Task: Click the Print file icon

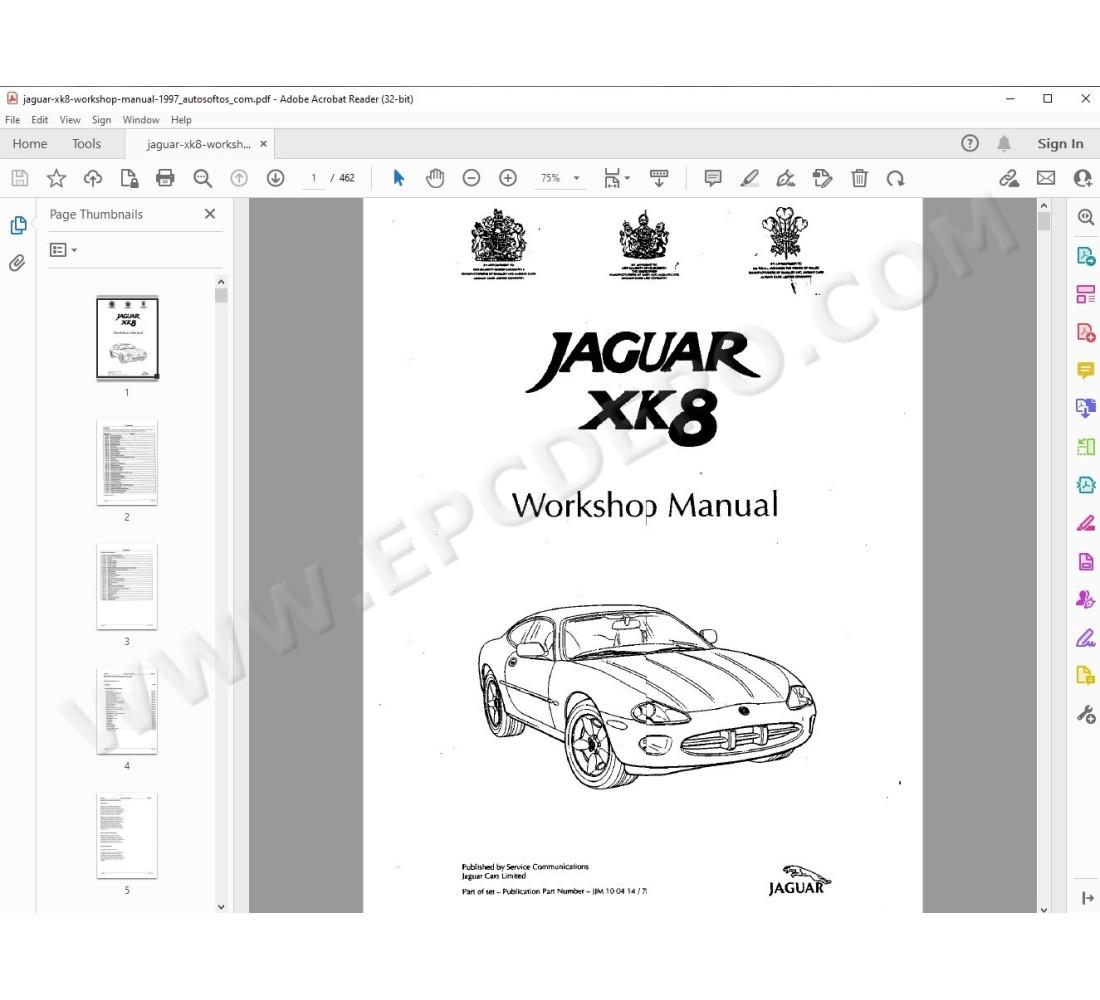Action: 165,178
